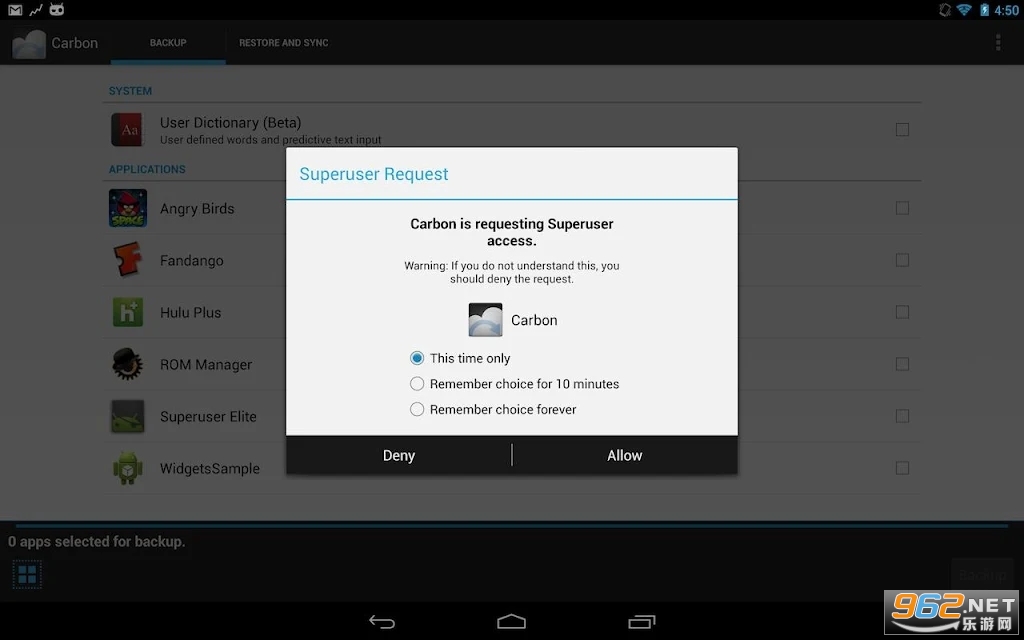Check the ROM Manager checkbox
Viewport: 1024px width, 640px height.
click(903, 364)
